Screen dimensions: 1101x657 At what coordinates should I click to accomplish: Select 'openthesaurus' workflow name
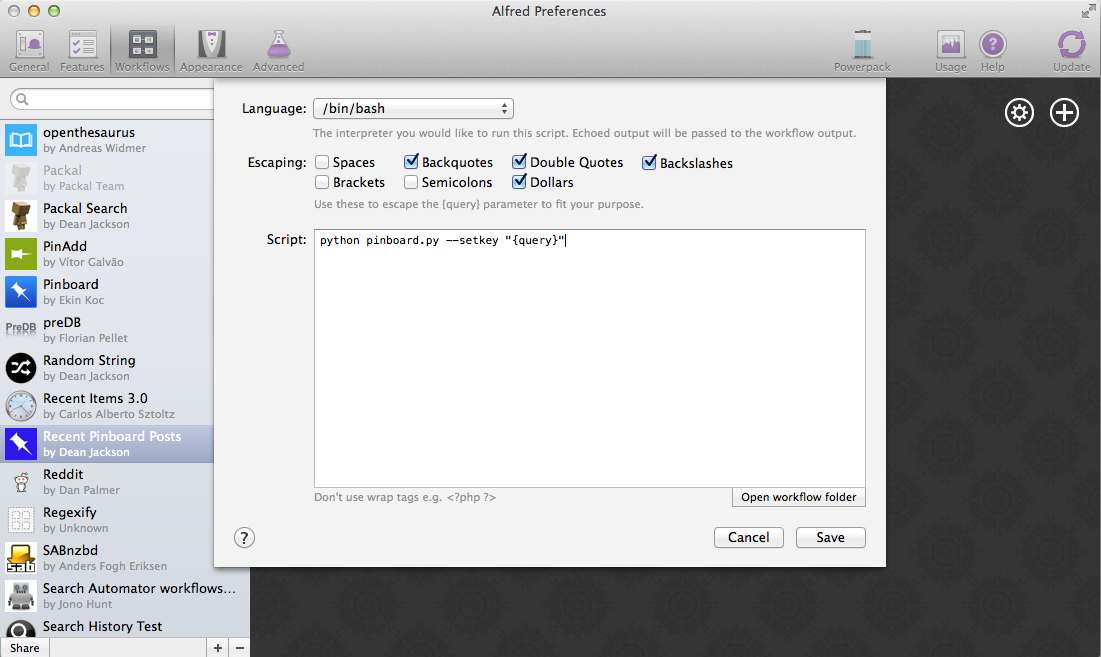pos(88,133)
